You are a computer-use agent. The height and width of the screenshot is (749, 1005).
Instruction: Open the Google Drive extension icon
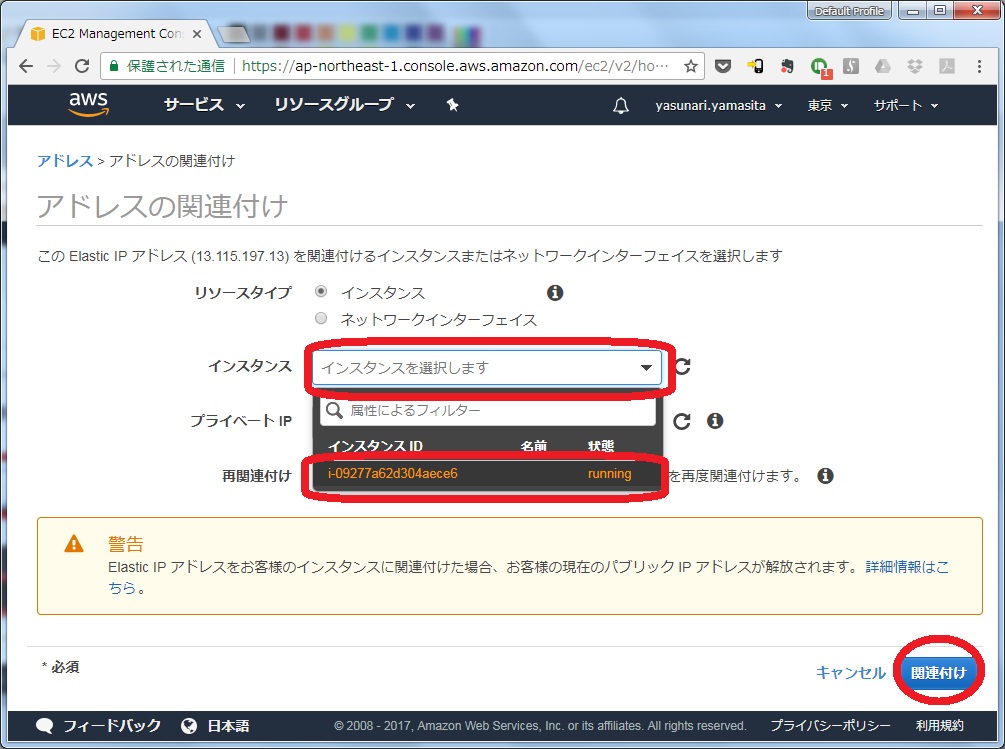pos(883,66)
